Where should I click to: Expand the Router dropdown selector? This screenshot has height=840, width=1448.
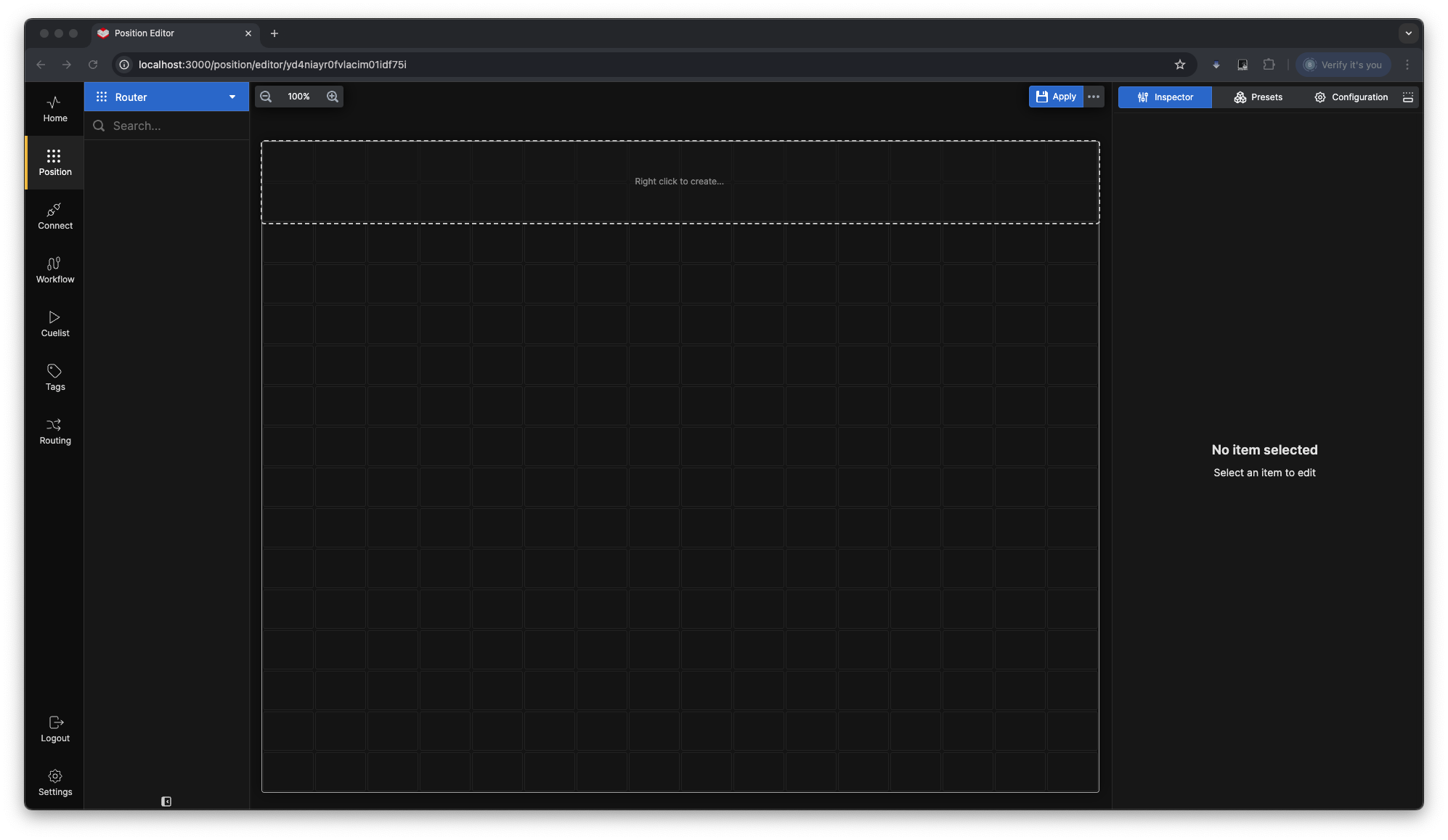[166, 97]
